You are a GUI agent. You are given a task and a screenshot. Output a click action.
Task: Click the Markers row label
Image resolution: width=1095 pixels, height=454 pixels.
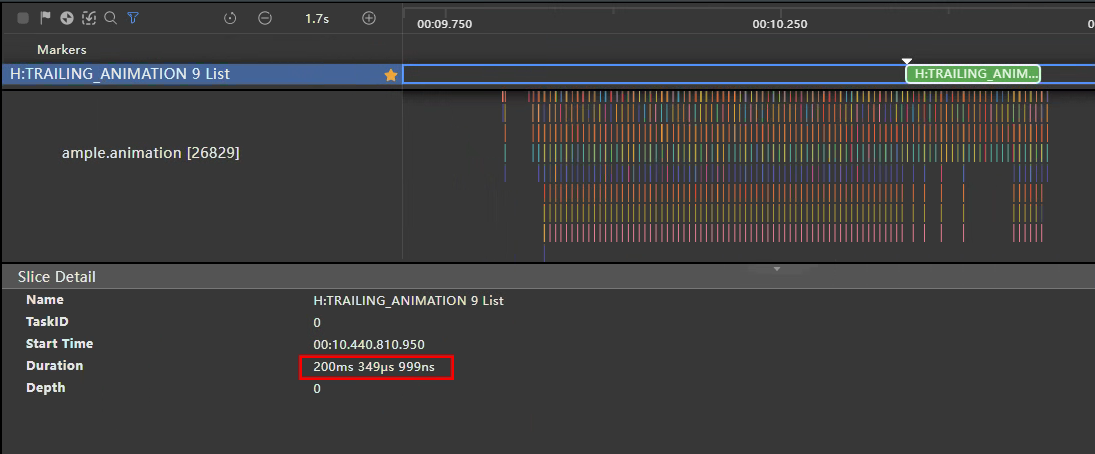[62, 49]
